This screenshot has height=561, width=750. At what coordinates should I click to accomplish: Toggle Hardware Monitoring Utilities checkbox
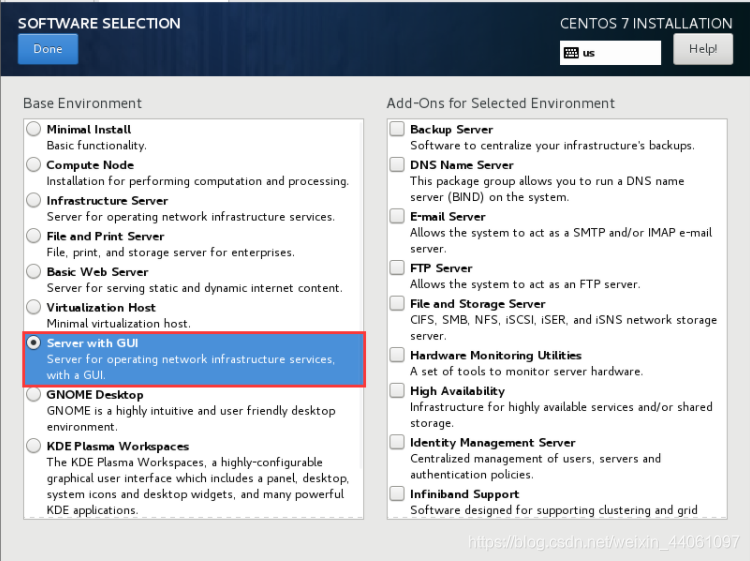(397, 355)
